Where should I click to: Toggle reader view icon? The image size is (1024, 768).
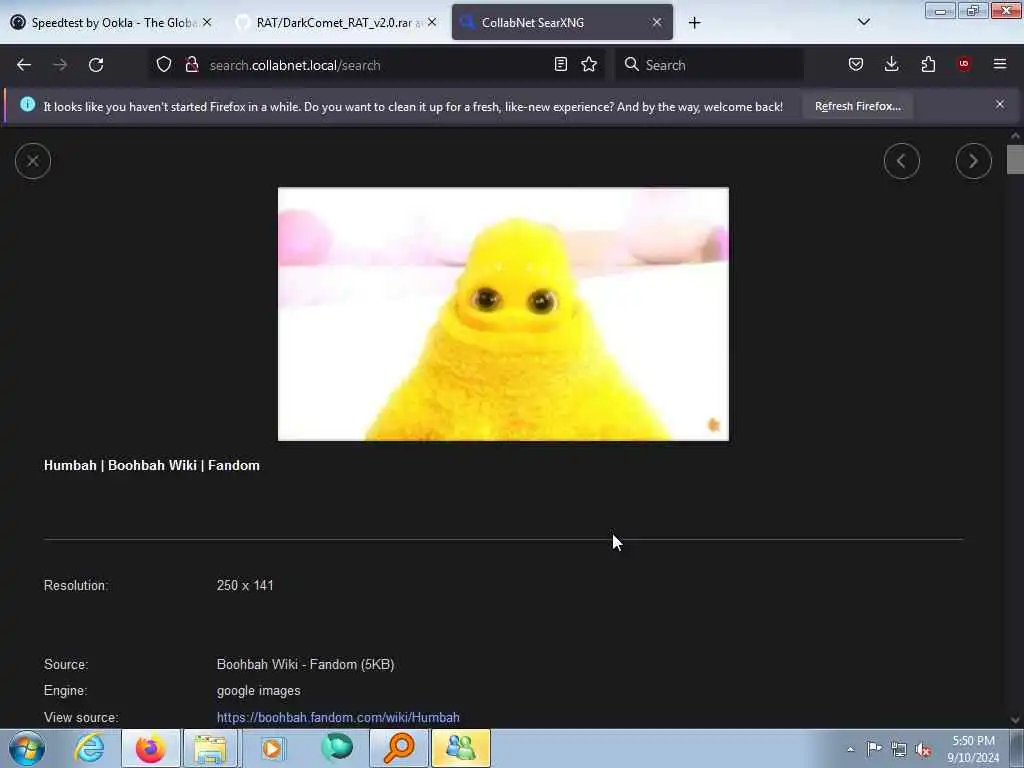560,64
